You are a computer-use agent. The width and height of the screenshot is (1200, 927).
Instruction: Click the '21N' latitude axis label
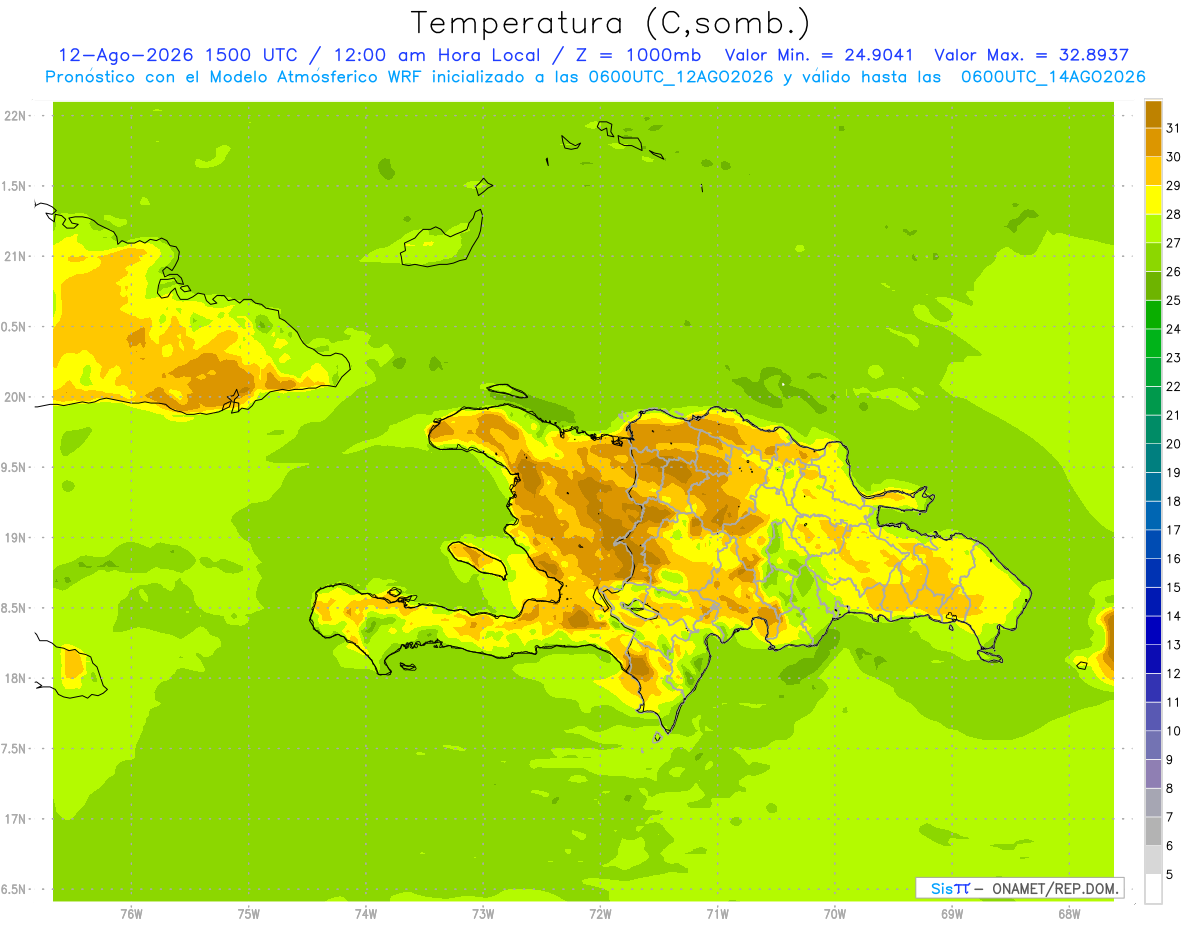pyautogui.click(x=16, y=257)
